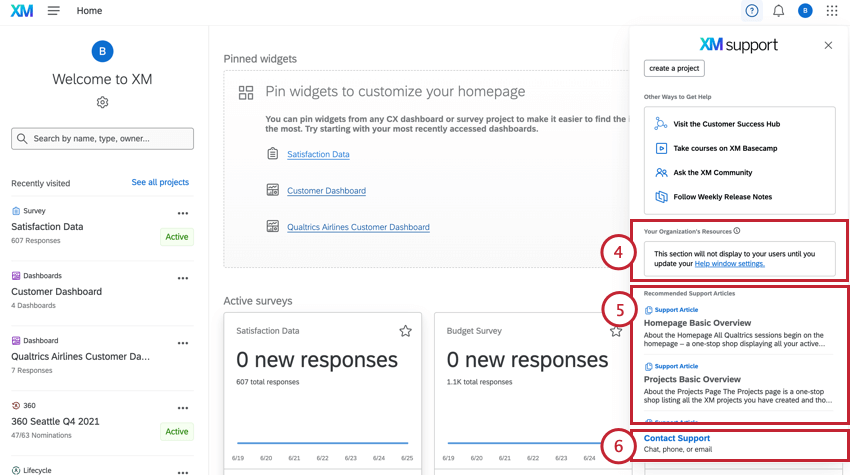This screenshot has width=850, height=475.
Task: Open the notifications bell
Action: [x=778, y=10]
